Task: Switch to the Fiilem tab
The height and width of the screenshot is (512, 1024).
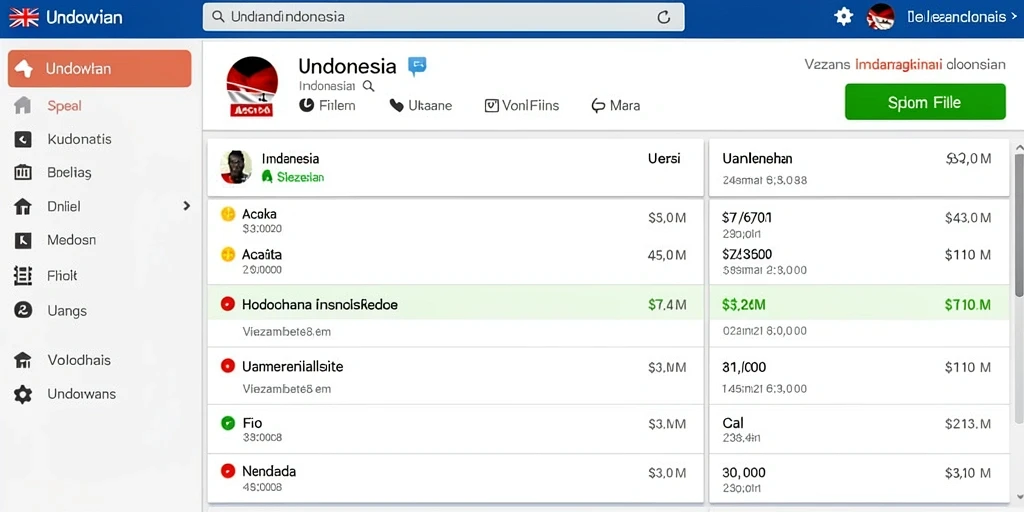Action: pyautogui.click(x=327, y=105)
